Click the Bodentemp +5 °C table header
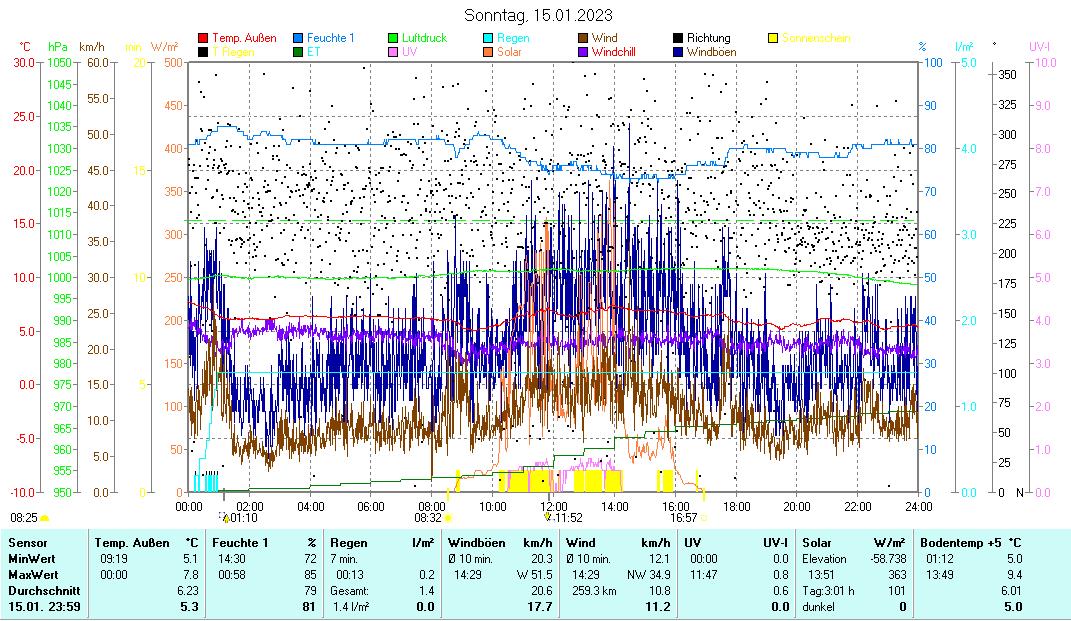 [x=970, y=541]
